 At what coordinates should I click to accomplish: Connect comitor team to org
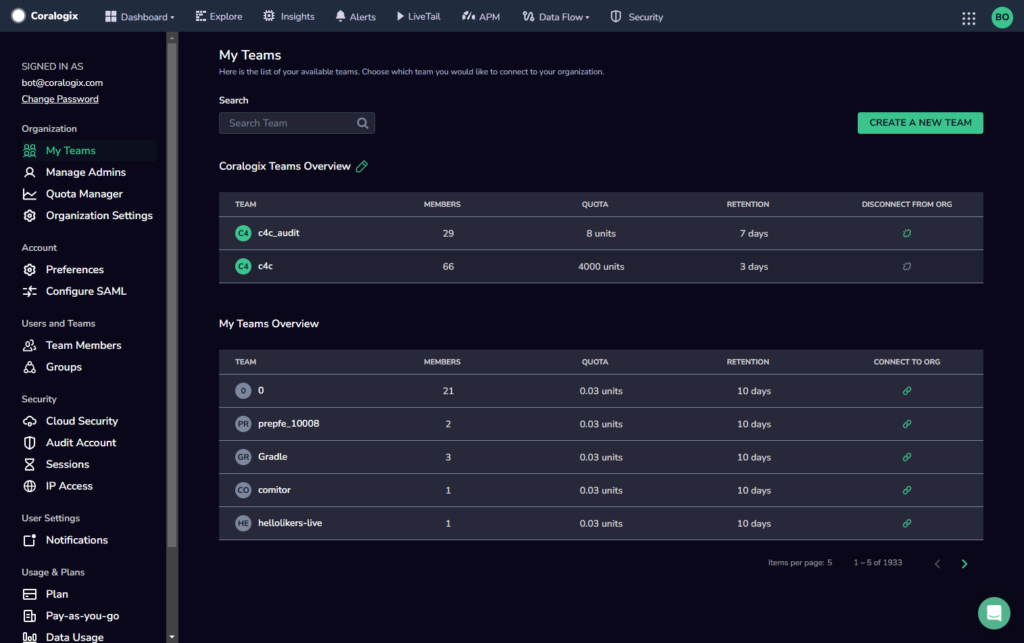click(x=906, y=490)
